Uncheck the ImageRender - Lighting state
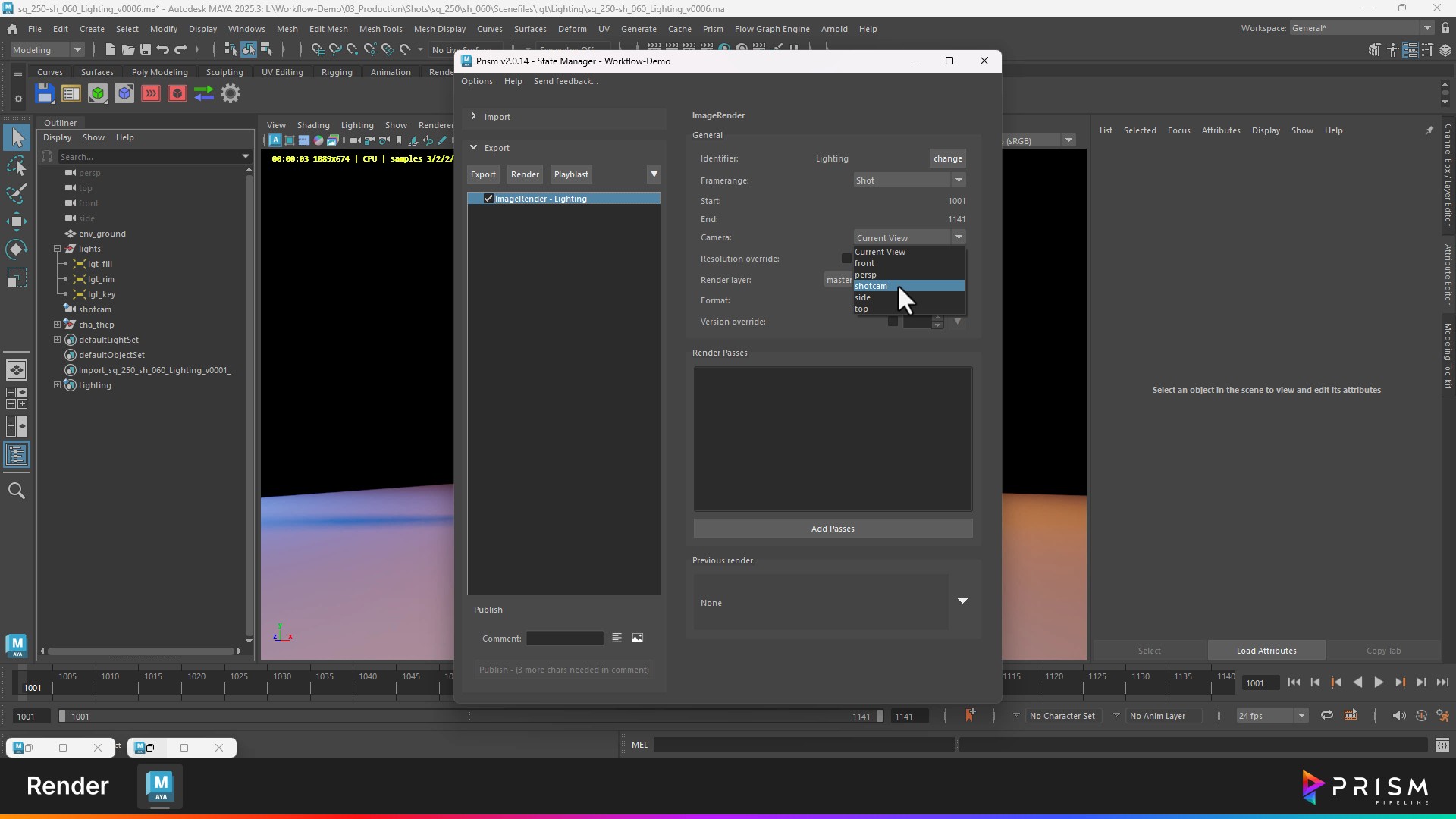The image size is (1456, 819). click(x=489, y=199)
